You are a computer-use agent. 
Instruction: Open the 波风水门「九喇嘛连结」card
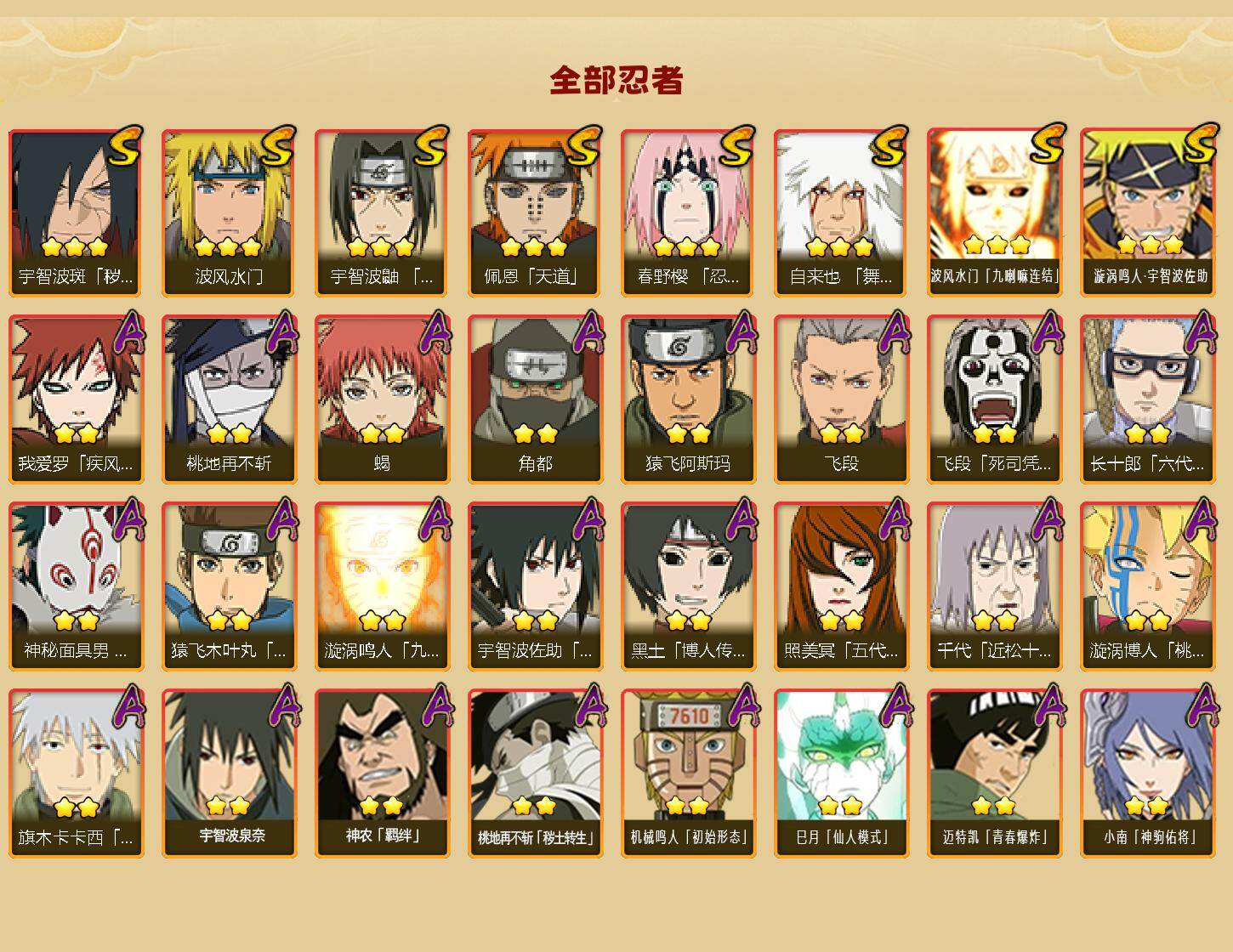[994, 212]
